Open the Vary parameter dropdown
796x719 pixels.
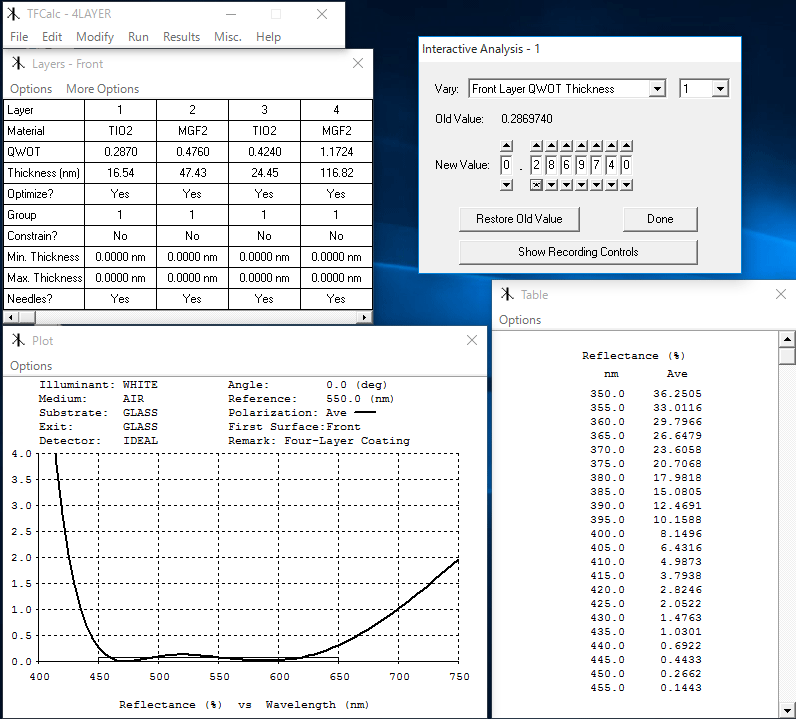(x=657, y=89)
